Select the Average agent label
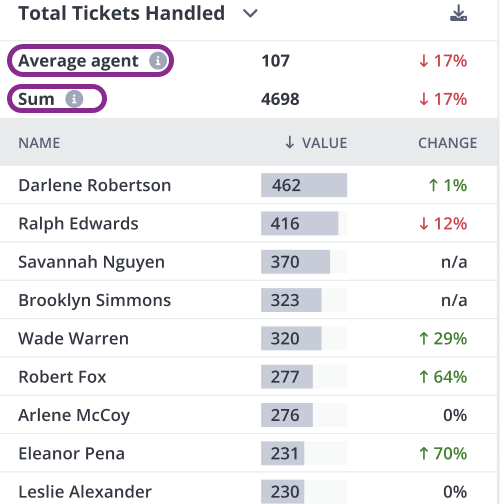The image size is (500, 504). 78,61
